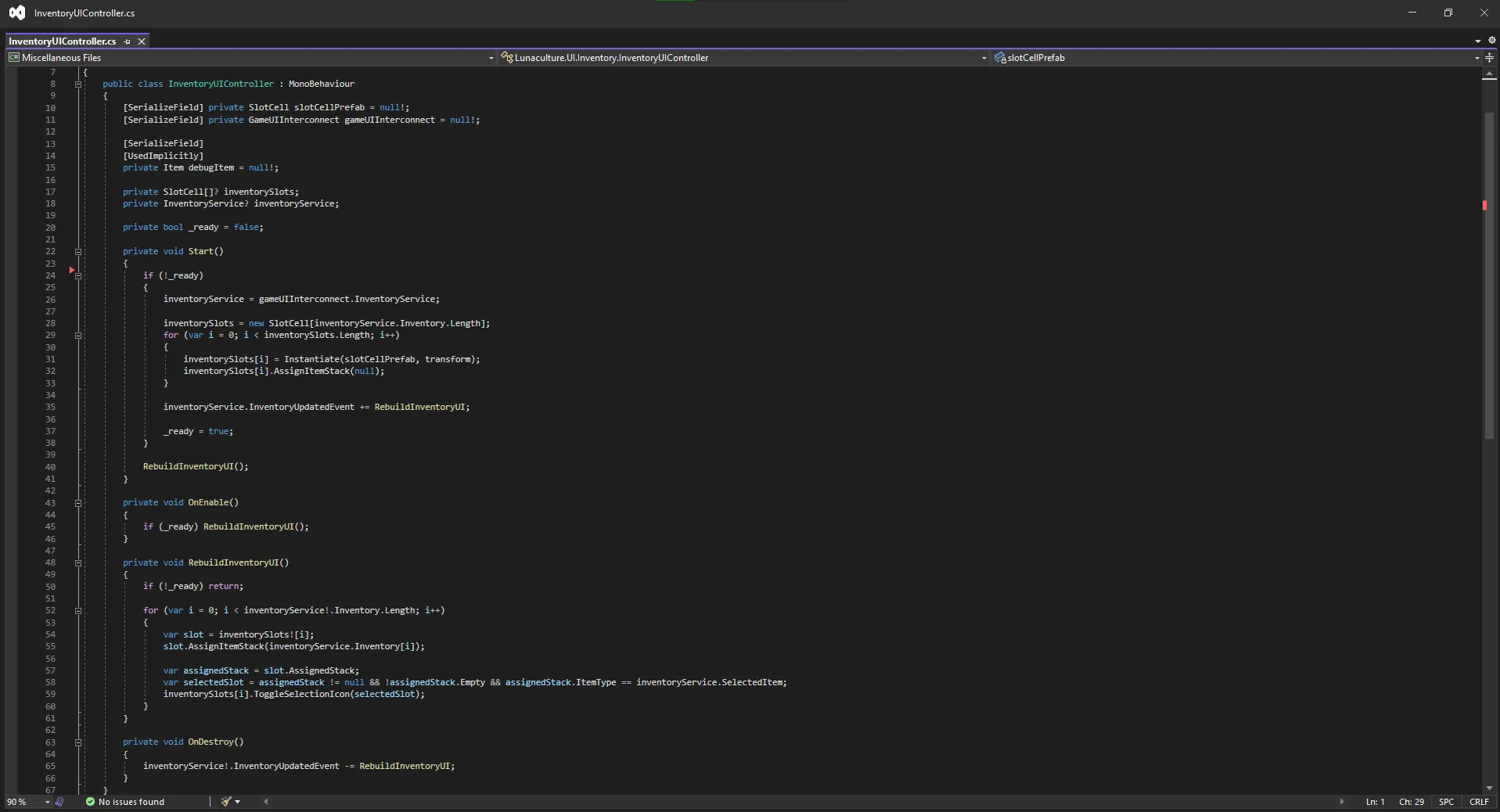Click the red marker on the scrollbar
This screenshot has width=1500, height=812.
tap(1484, 205)
